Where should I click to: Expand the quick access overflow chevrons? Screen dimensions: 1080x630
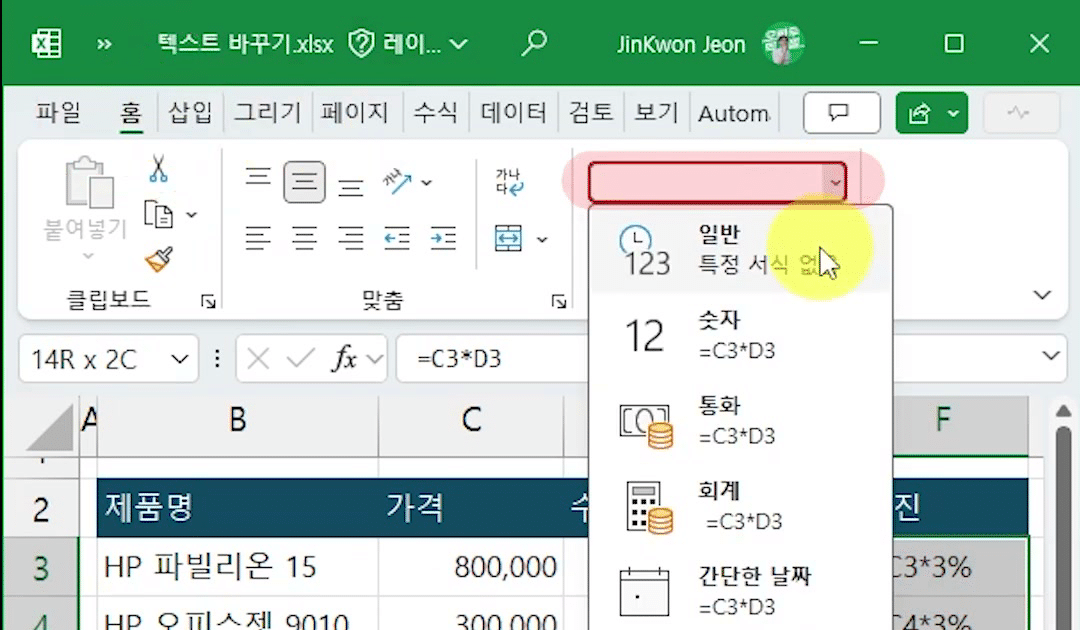104,45
